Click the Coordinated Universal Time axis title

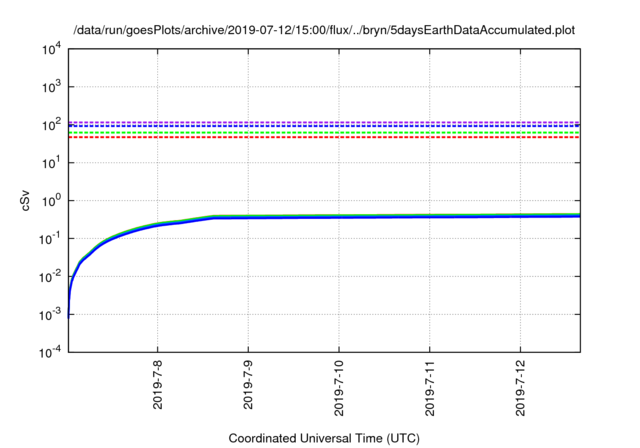click(x=324, y=438)
